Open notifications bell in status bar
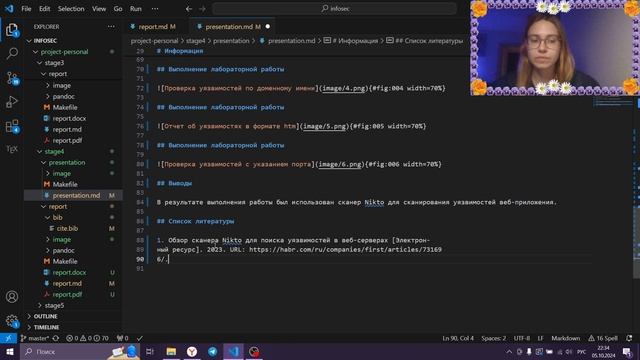The image size is (640, 360). coord(629,338)
